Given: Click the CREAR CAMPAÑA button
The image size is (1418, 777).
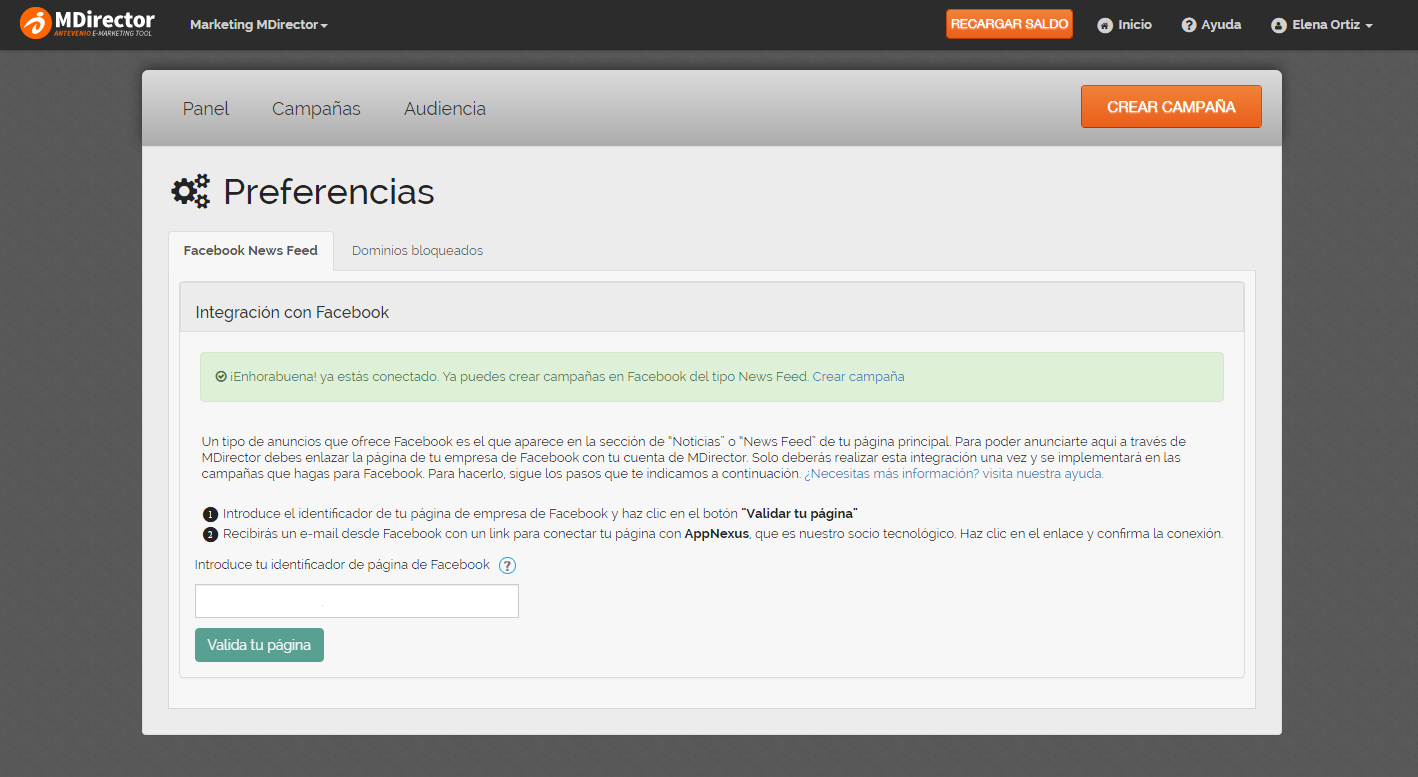Looking at the screenshot, I should point(1171,107).
